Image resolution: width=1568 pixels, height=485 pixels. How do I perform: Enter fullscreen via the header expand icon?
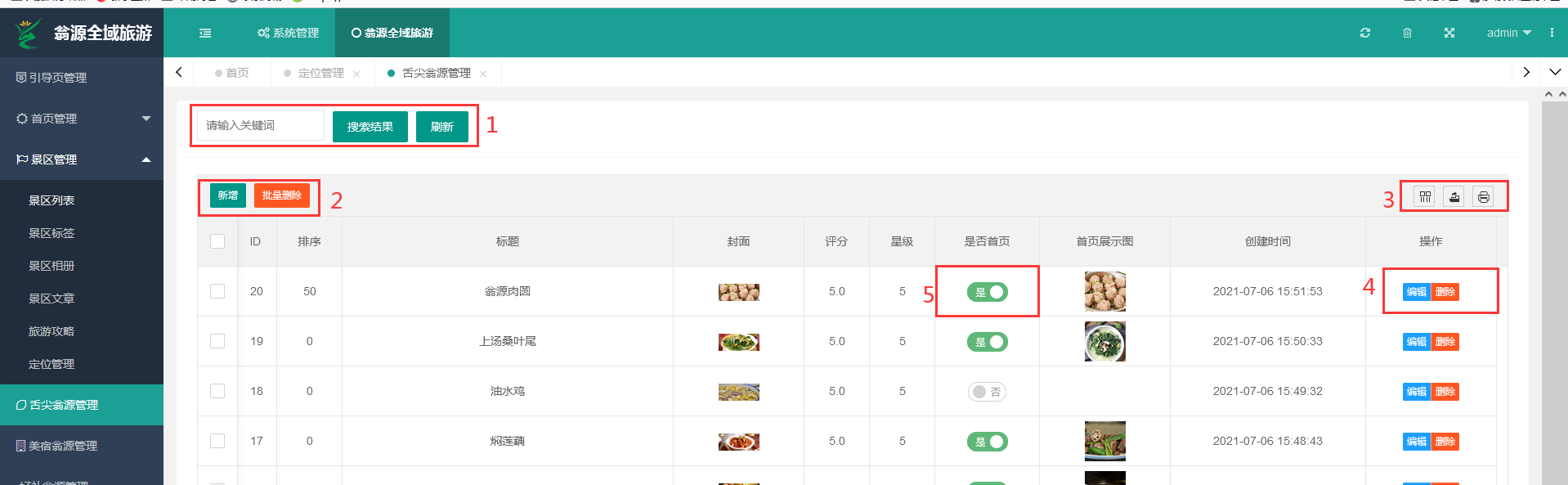[1449, 33]
